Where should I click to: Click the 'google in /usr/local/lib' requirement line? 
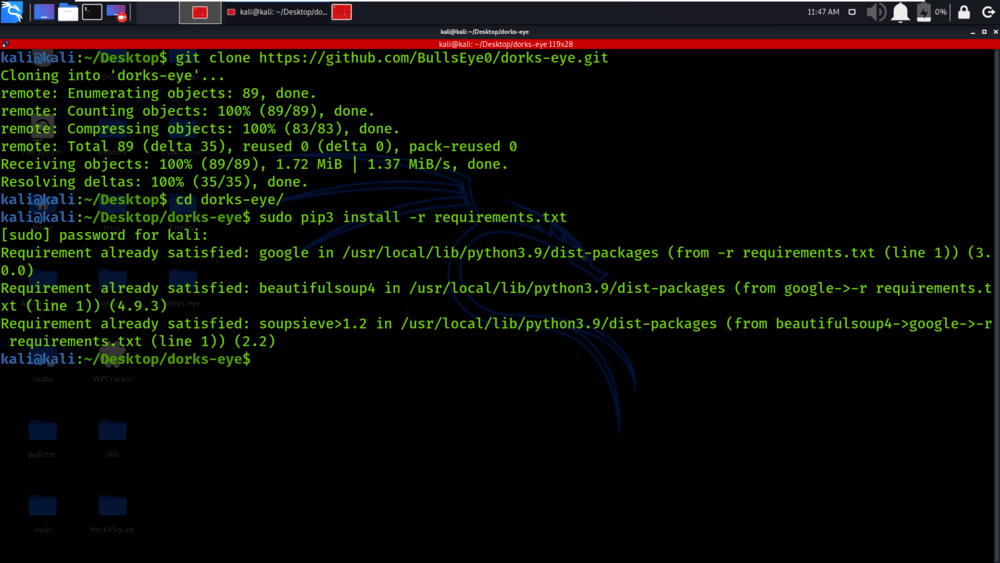tap(496, 261)
